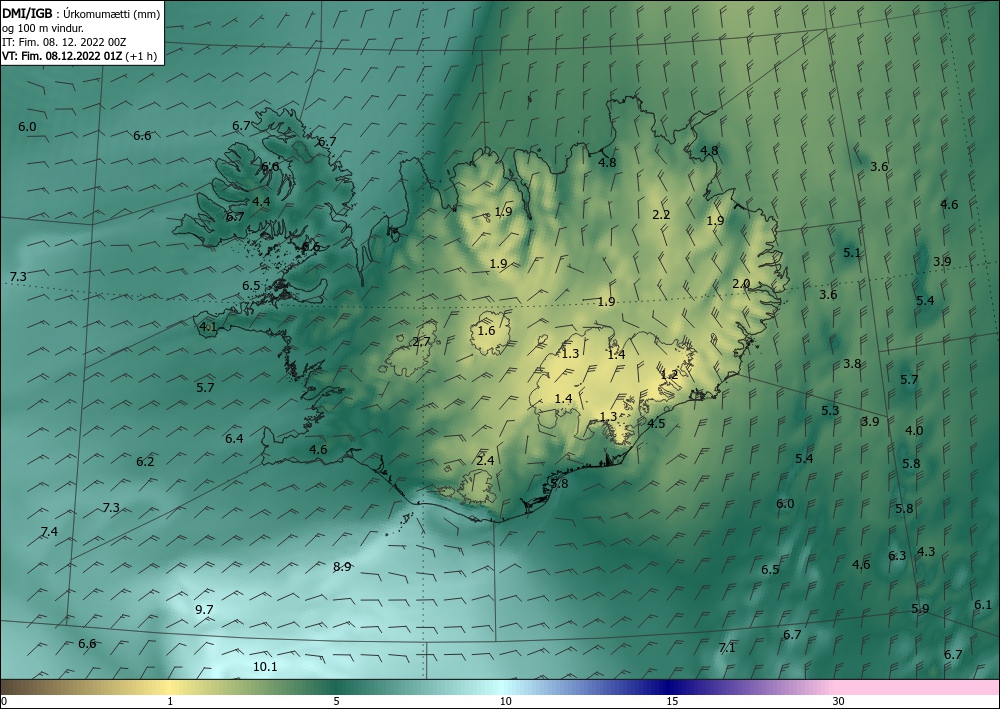
Task: Click the 4.5 value on the southeast coast
Action: pos(656,423)
